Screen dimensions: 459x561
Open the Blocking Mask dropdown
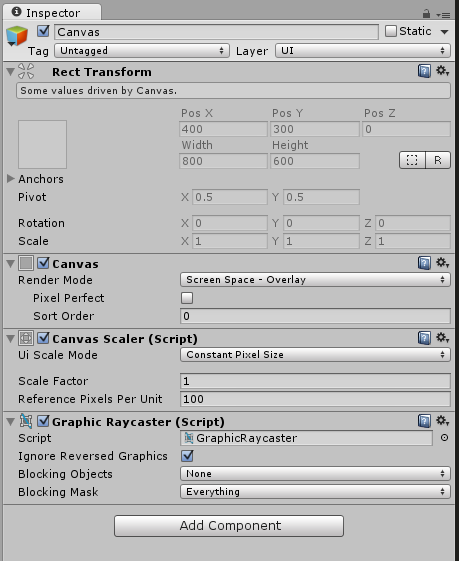(x=315, y=492)
